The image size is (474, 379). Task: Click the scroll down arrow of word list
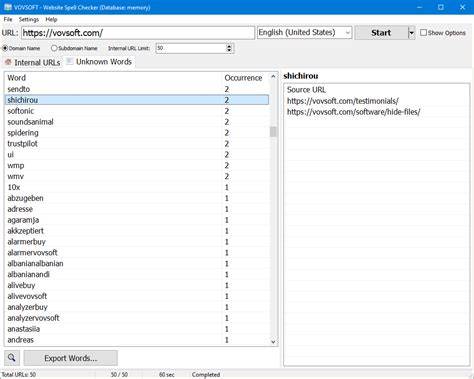click(x=273, y=342)
